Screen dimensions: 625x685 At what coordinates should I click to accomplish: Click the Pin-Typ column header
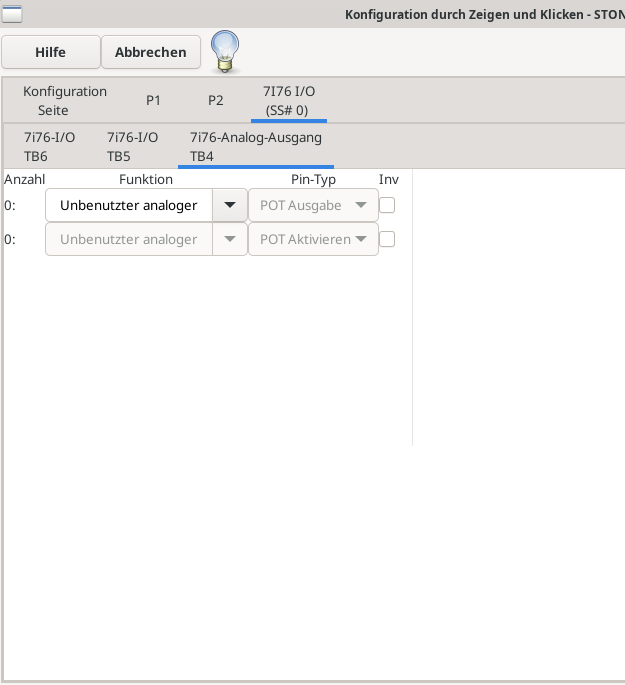point(313,180)
